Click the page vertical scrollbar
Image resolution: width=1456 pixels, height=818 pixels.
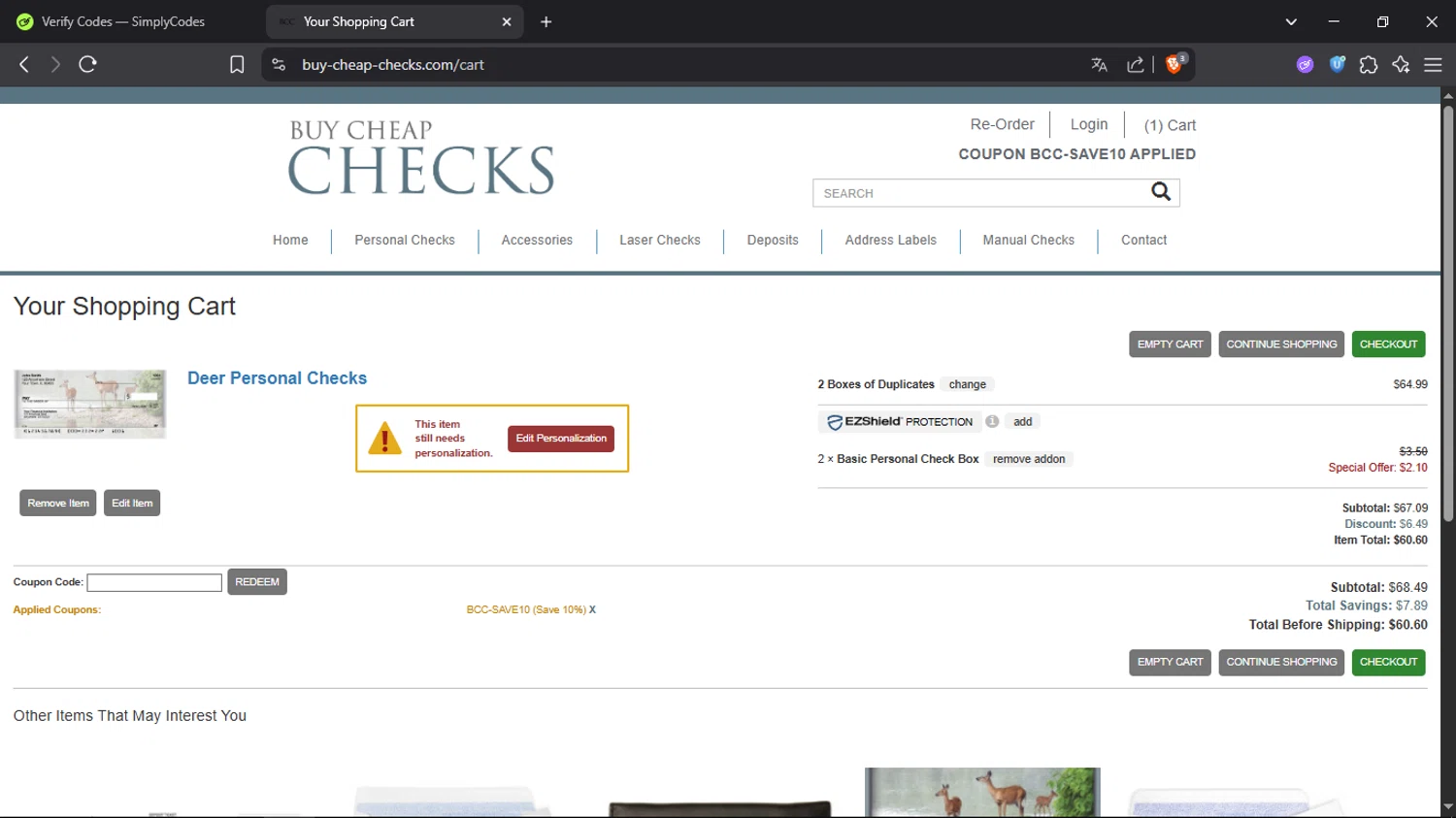click(x=1448, y=313)
